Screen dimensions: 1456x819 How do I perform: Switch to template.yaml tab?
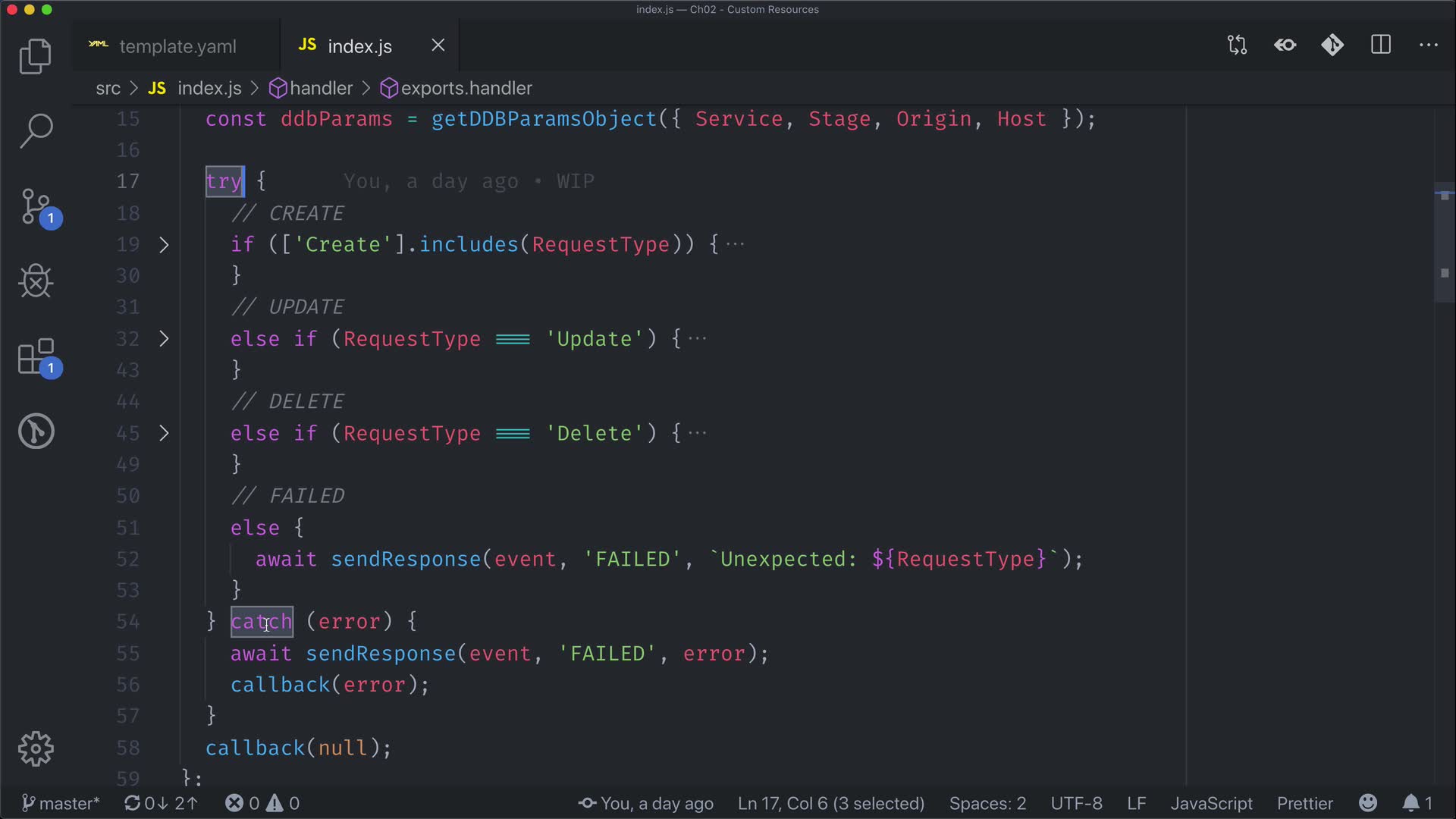[177, 46]
